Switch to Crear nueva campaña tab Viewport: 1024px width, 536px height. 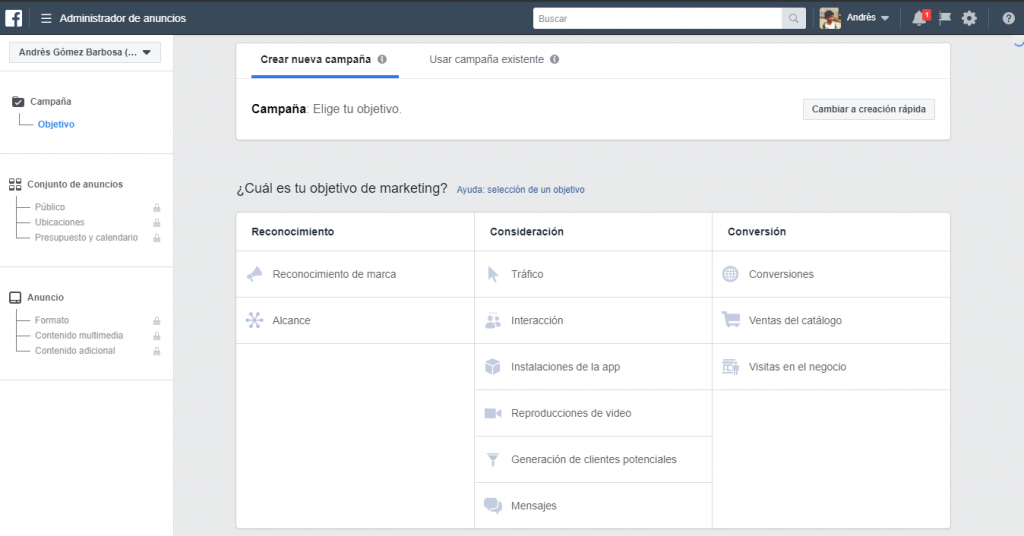[x=315, y=59]
